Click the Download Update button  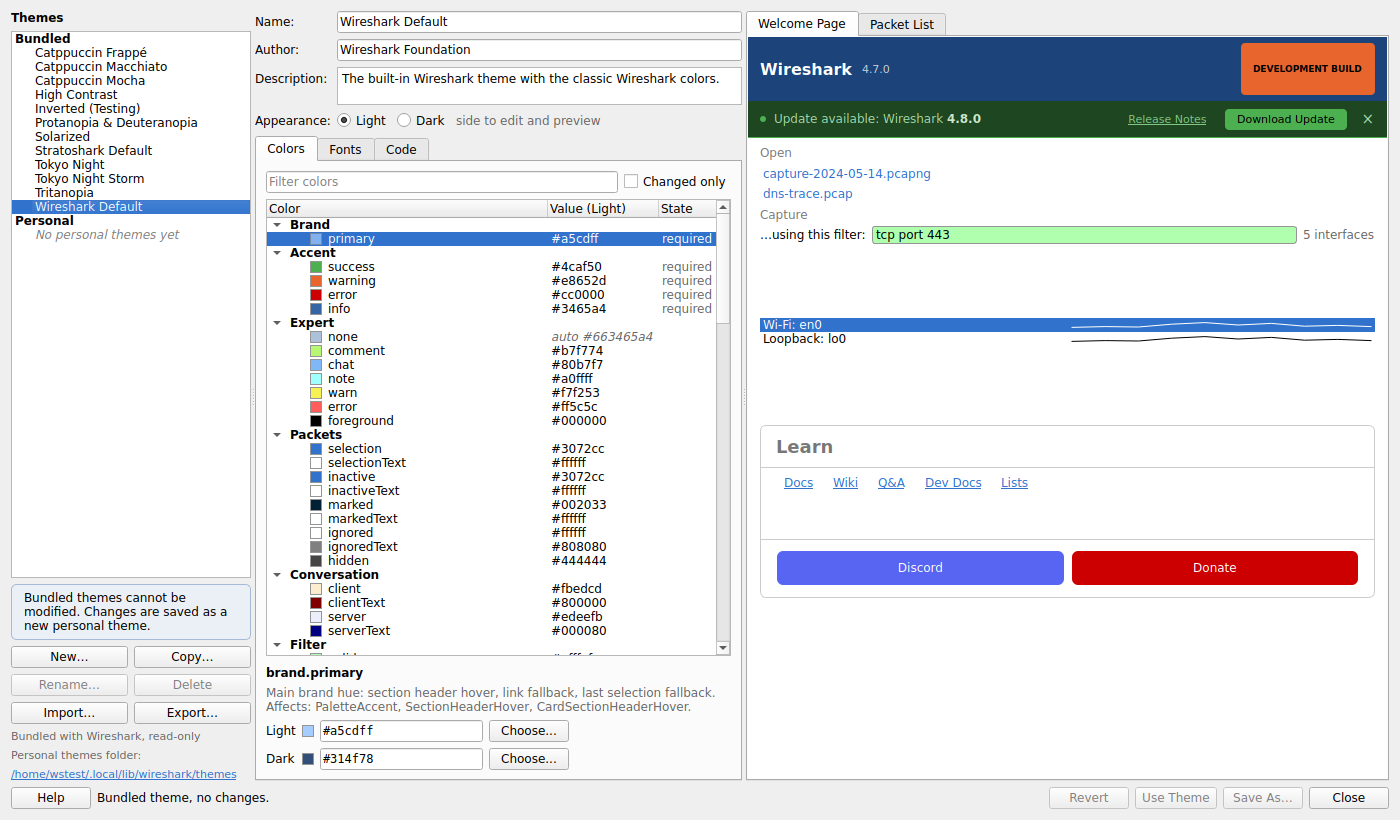click(1286, 119)
